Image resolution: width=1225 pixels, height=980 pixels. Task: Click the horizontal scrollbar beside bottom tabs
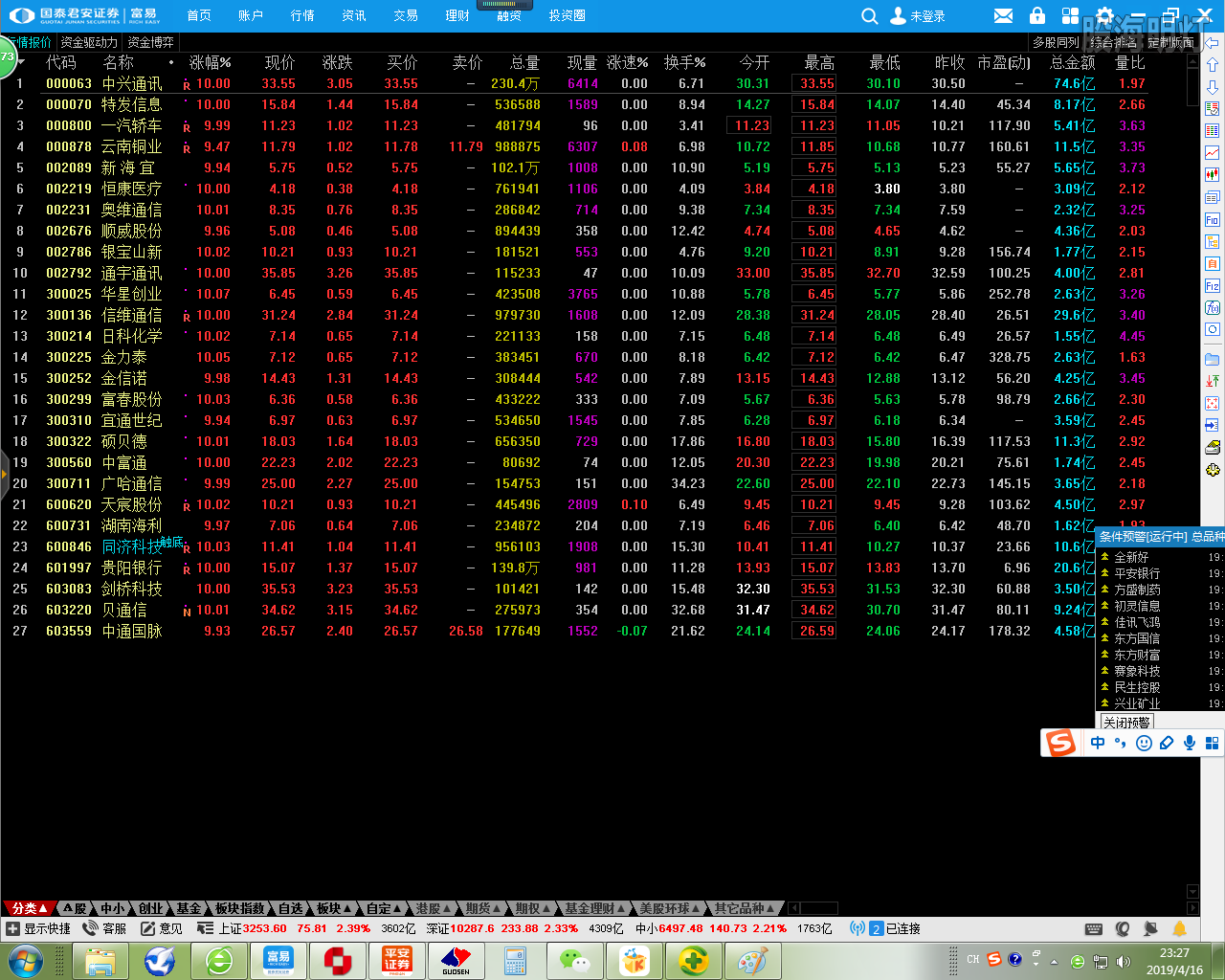click(812, 908)
